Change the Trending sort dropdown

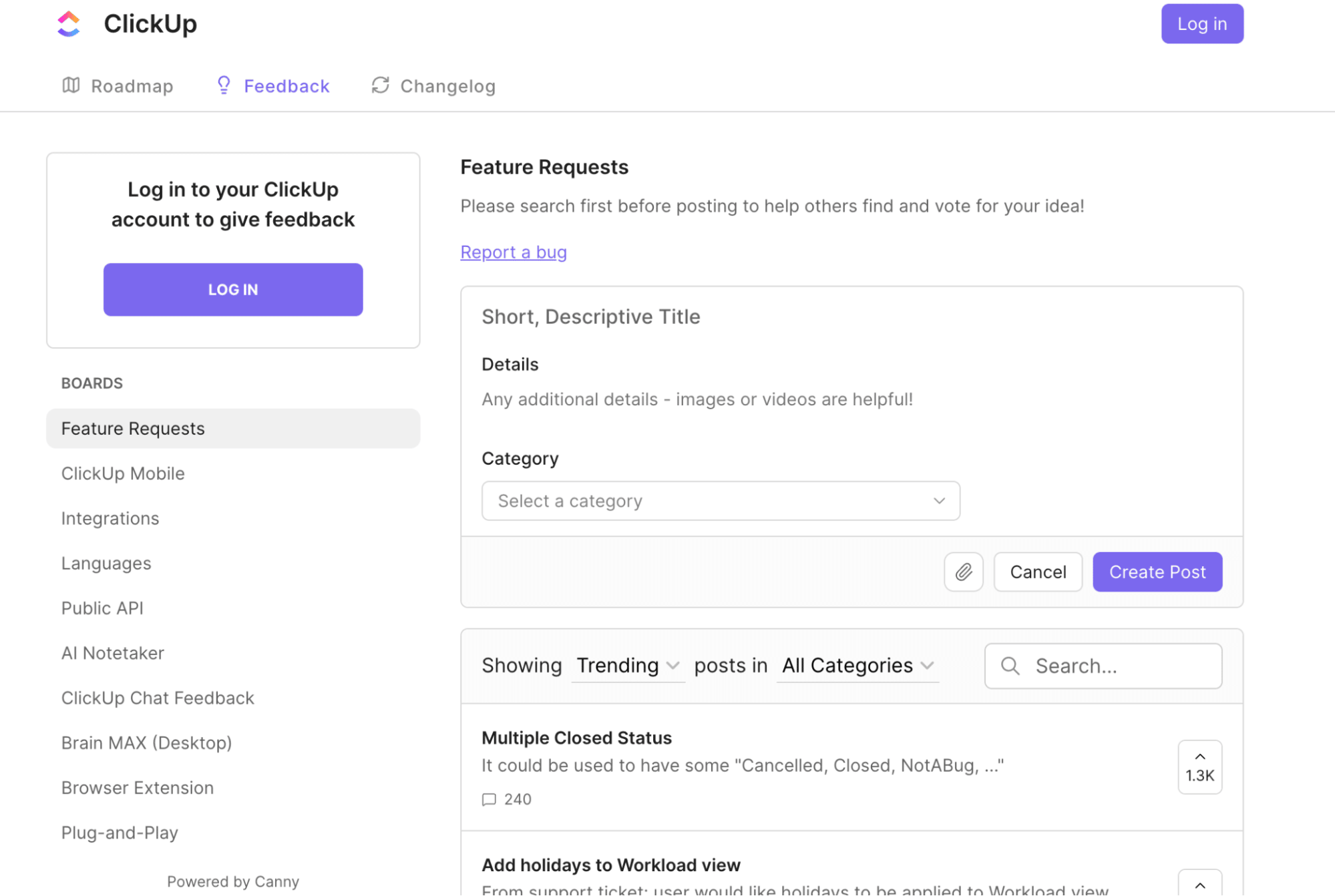pyautogui.click(x=626, y=665)
